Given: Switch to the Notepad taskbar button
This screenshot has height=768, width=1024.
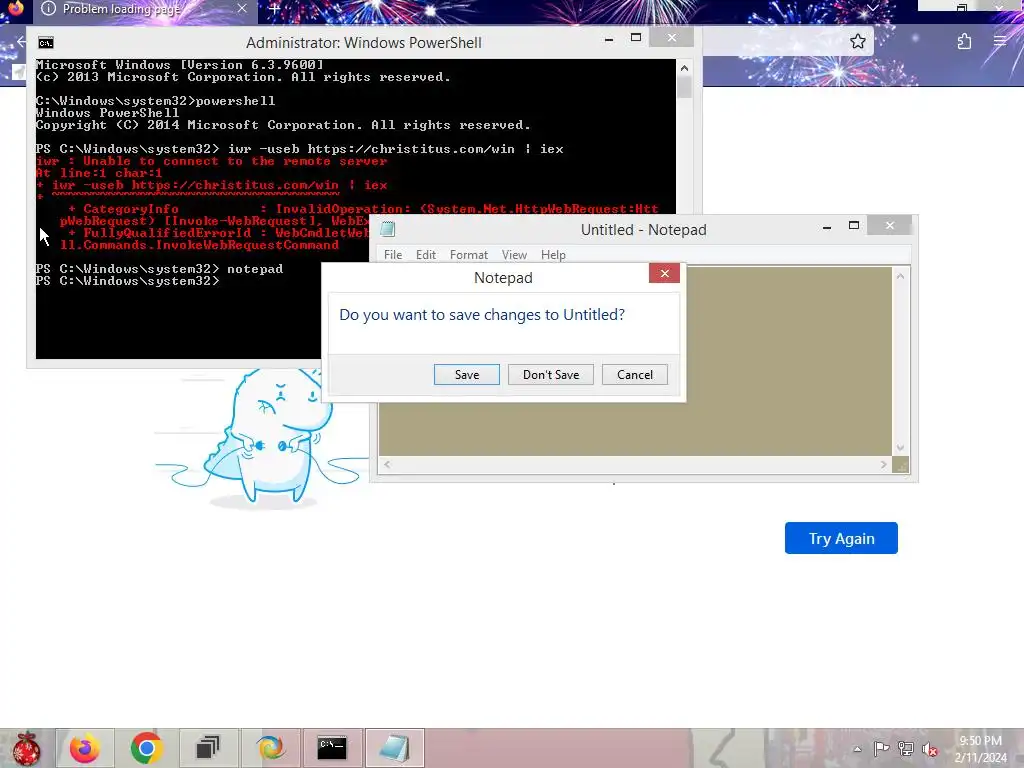Looking at the screenshot, I should tap(394, 748).
